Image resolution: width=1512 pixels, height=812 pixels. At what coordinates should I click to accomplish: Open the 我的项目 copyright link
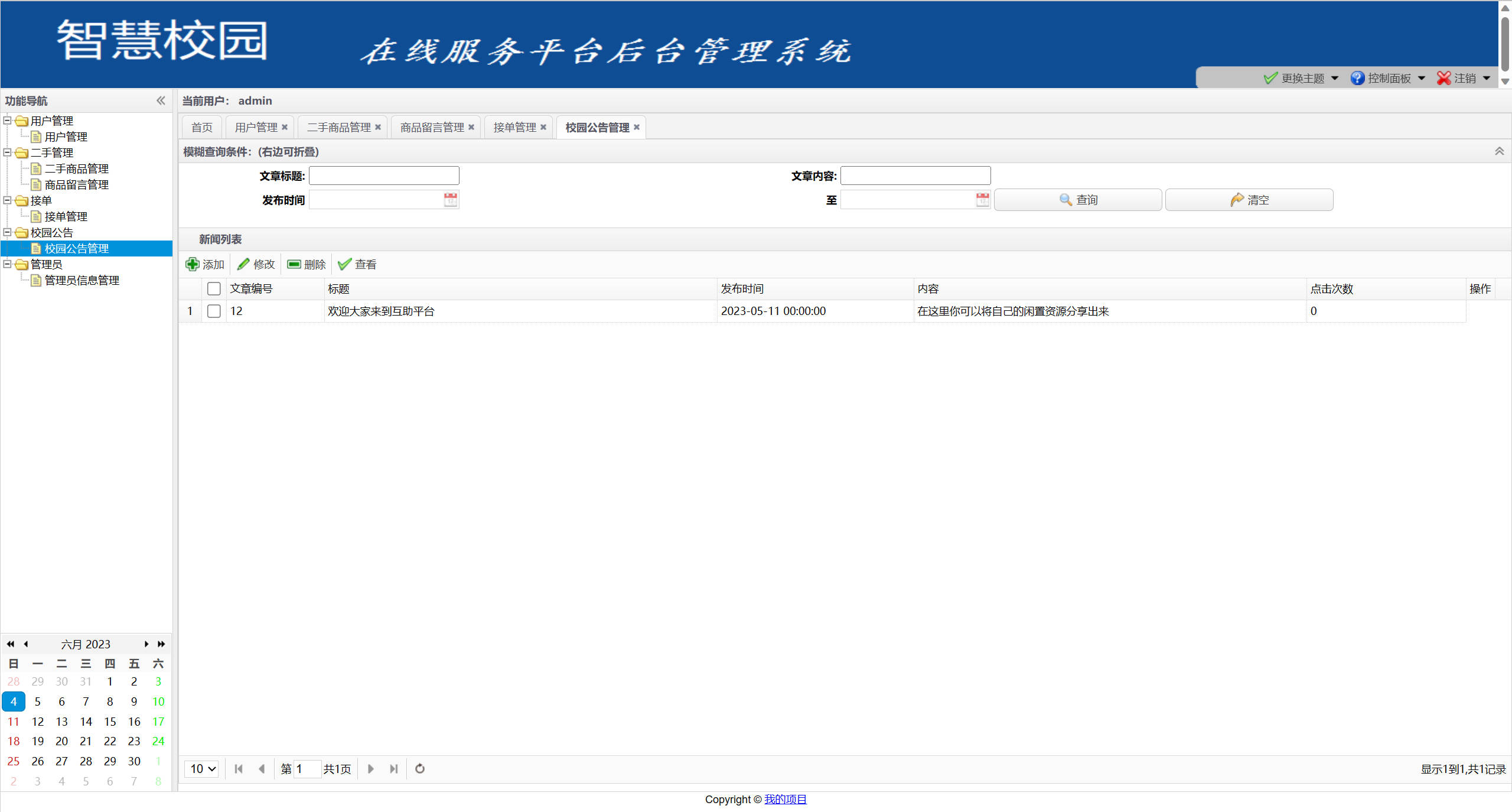pos(786,799)
